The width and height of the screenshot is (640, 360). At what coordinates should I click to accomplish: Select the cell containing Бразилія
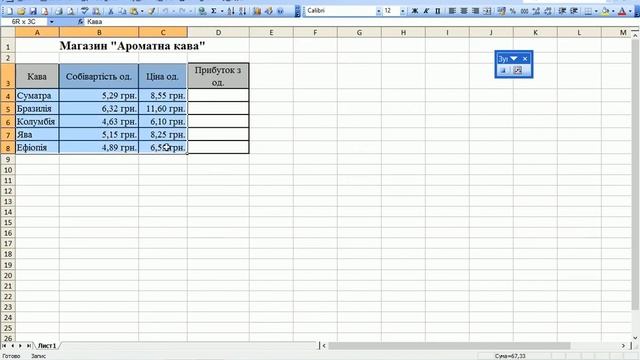coord(37,109)
